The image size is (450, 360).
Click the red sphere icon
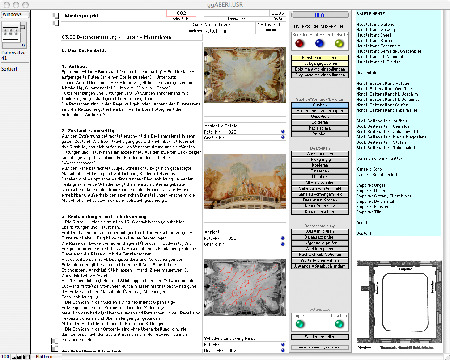point(299,43)
